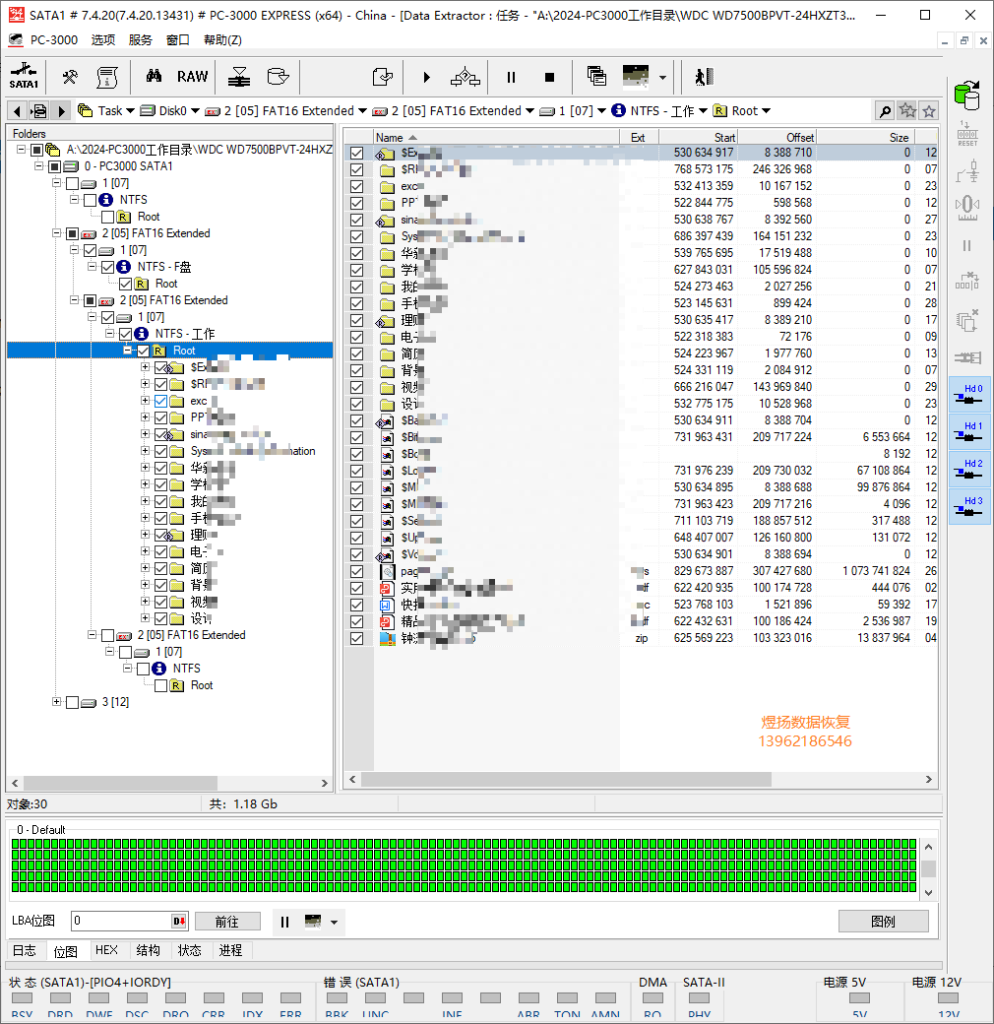Viewport: 994px width, 1024px height.
Task: Open the dropdown next to the map view icon
Action: tap(663, 78)
